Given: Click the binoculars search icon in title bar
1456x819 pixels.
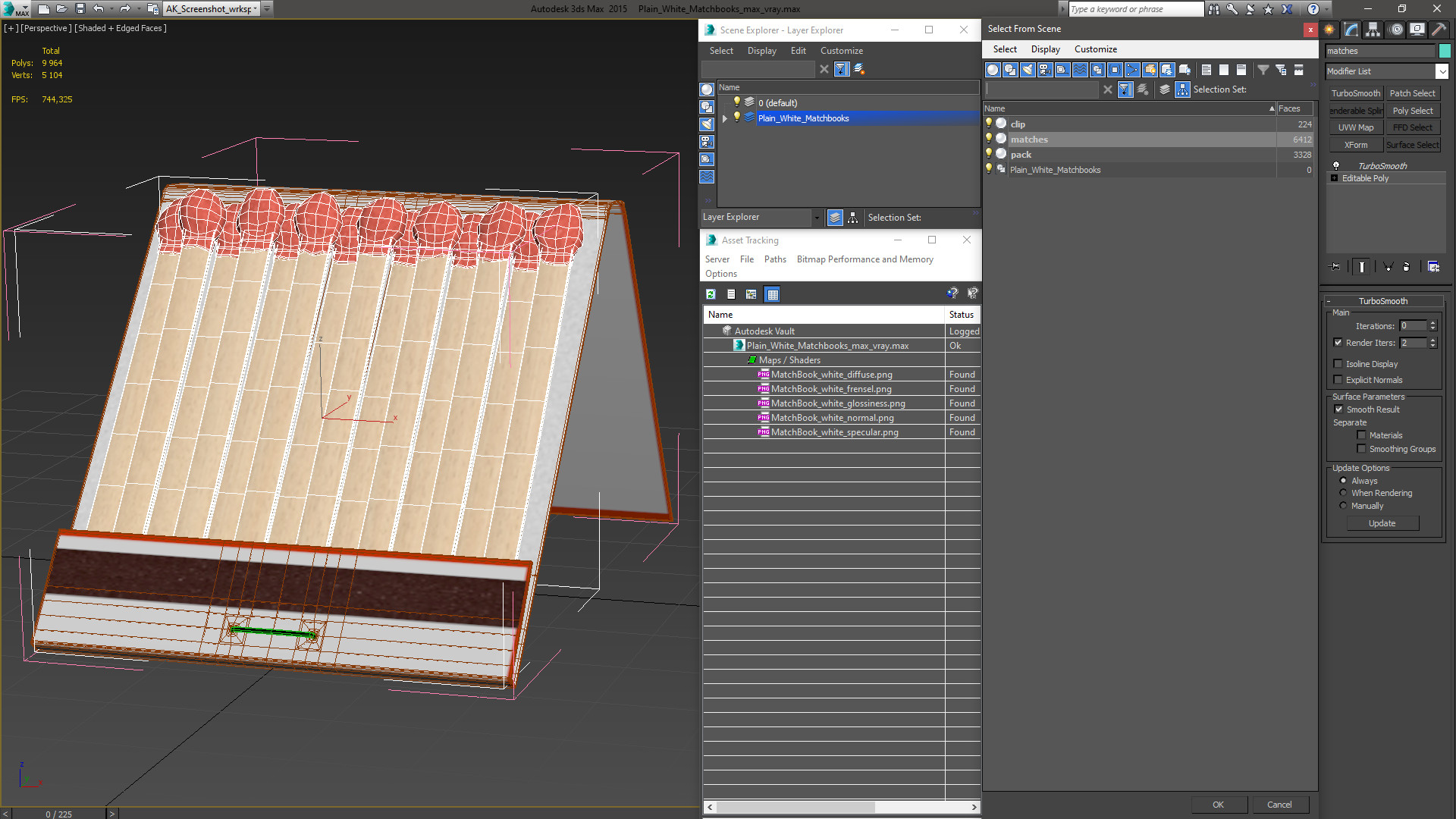Looking at the screenshot, I should click(1214, 9).
